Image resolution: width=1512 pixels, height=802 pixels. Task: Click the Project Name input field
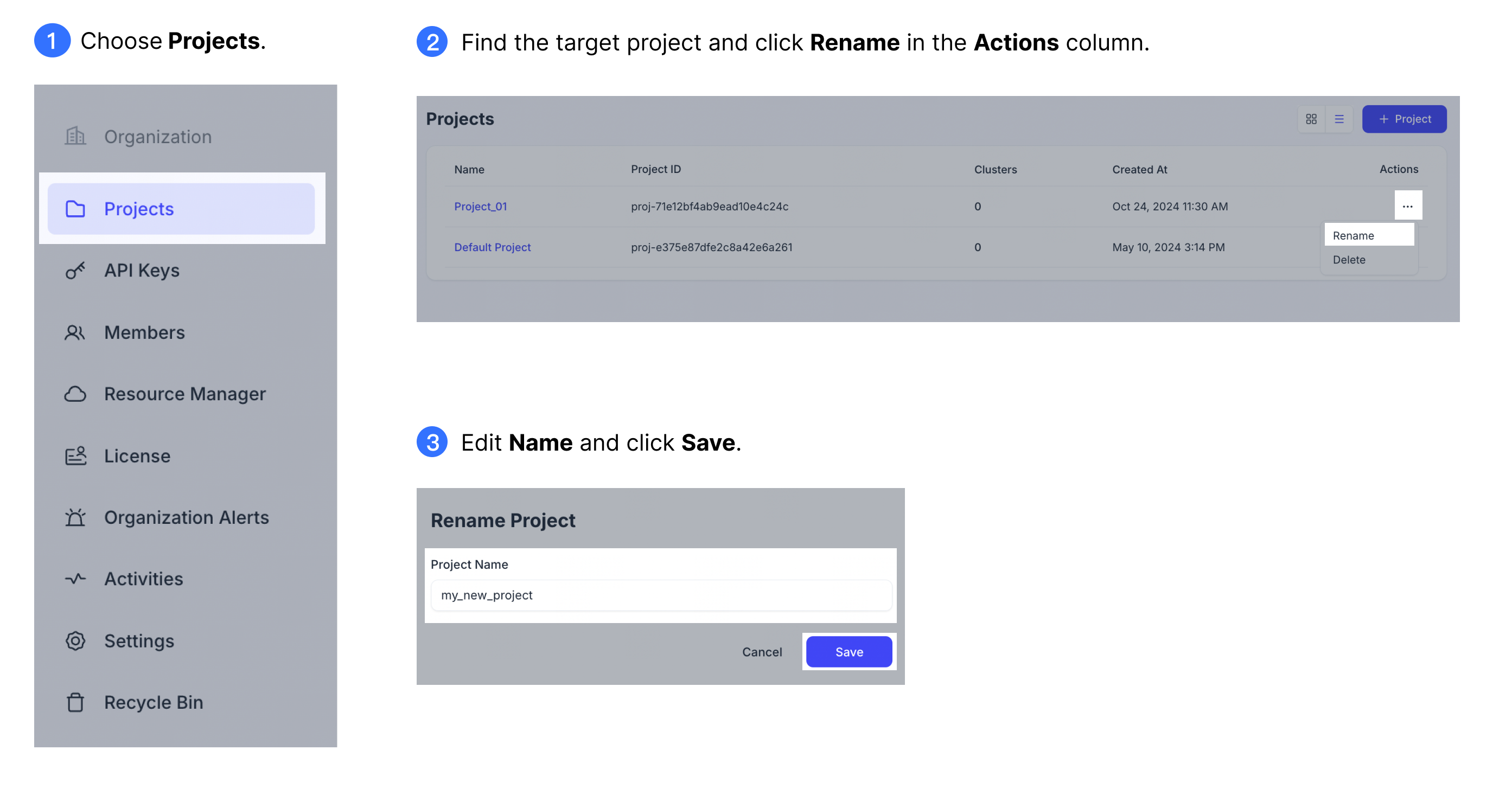point(661,595)
